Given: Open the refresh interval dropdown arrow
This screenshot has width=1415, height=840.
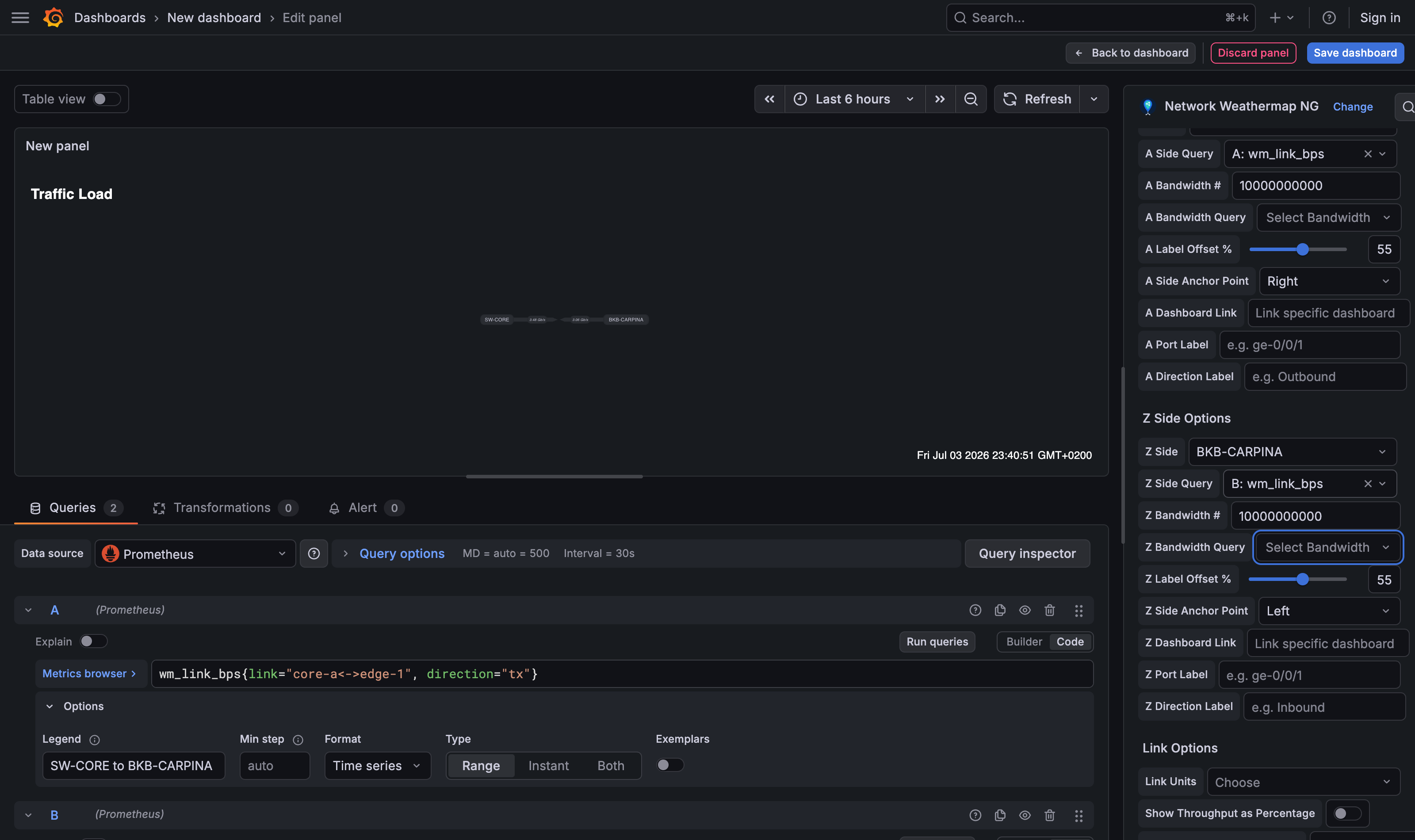Looking at the screenshot, I should coord(1094,99).
